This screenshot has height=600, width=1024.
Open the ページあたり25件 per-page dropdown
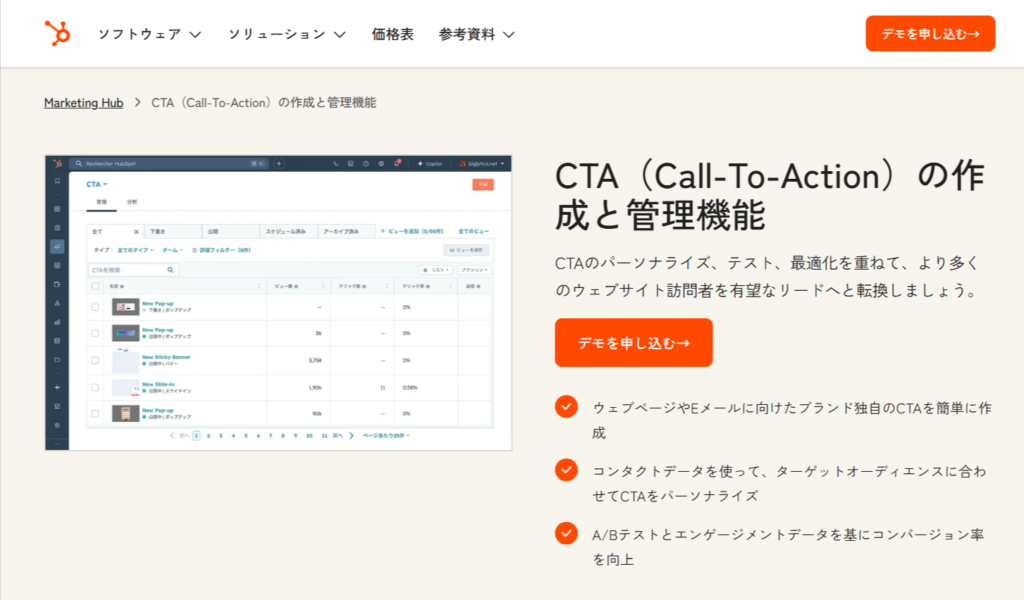coord(386,435)
